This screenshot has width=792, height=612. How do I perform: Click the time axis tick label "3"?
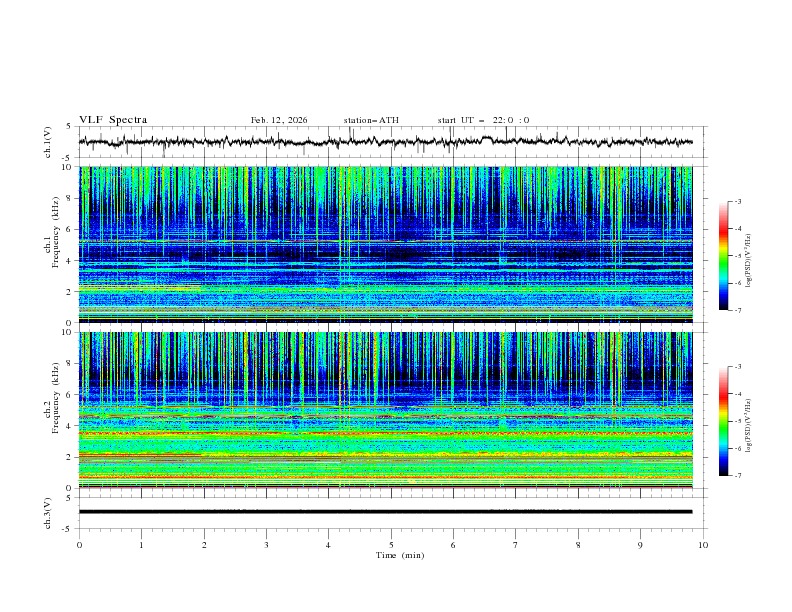[266, 545]
